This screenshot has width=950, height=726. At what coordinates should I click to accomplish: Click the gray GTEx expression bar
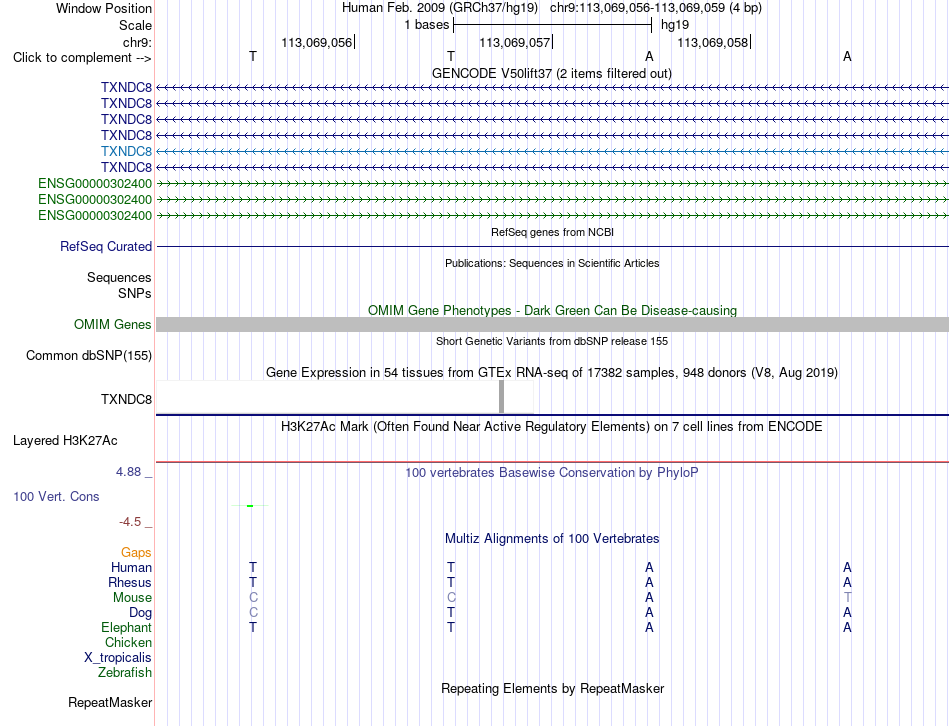coord(501,397)
